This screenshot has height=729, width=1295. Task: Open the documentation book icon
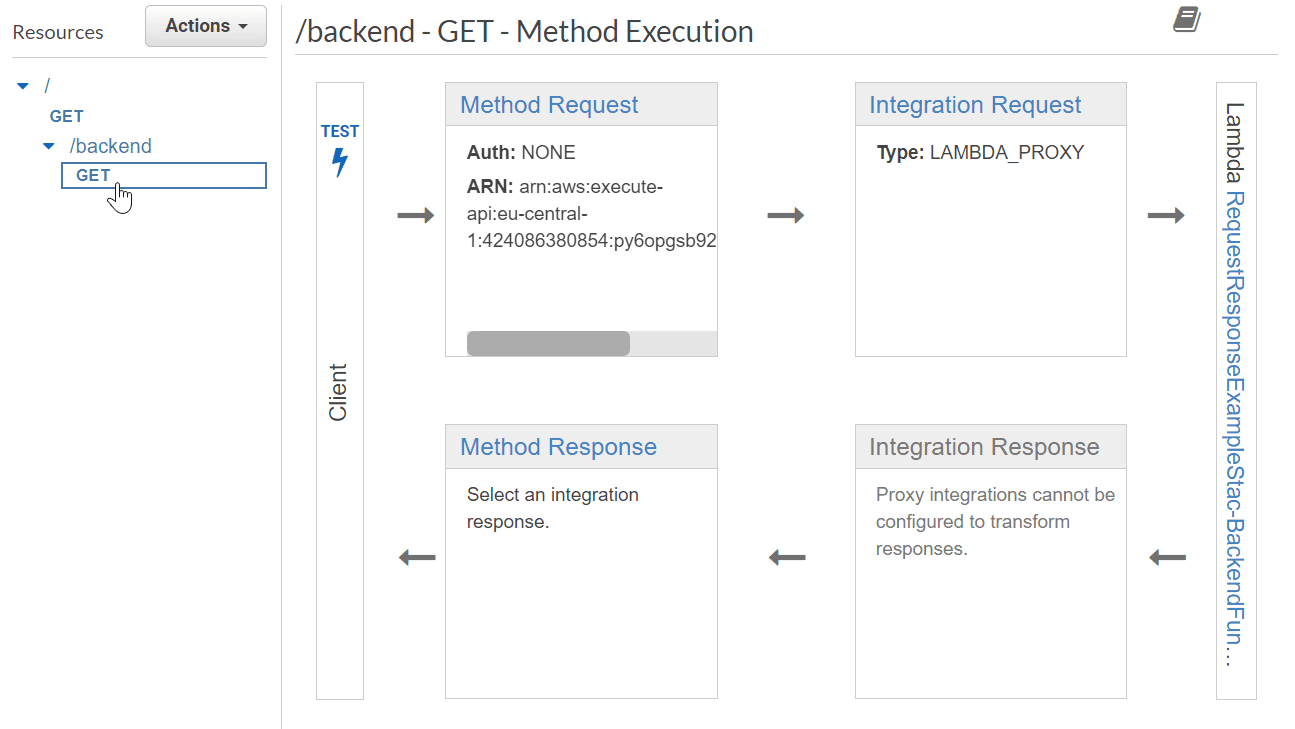1187,20
